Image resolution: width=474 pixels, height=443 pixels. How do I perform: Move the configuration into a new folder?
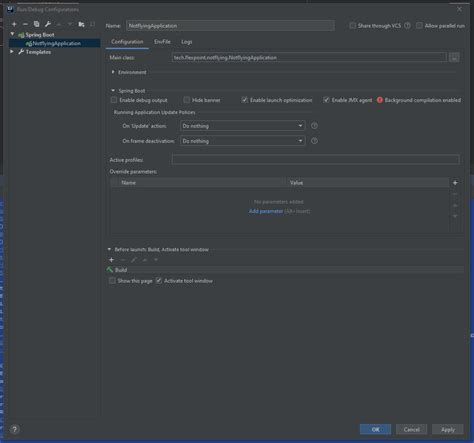81,24
